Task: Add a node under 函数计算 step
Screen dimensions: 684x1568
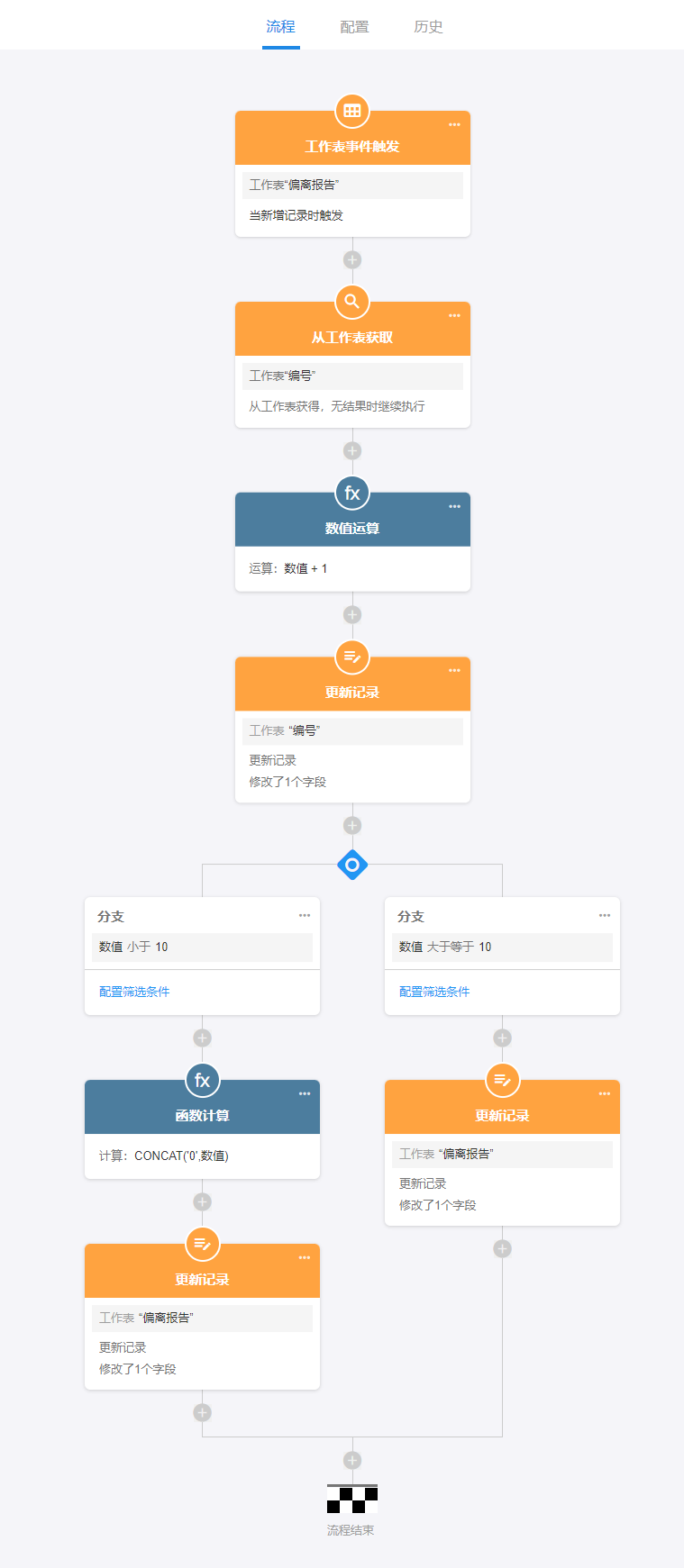Action: pyautogui.click(x=202, y=1202)
